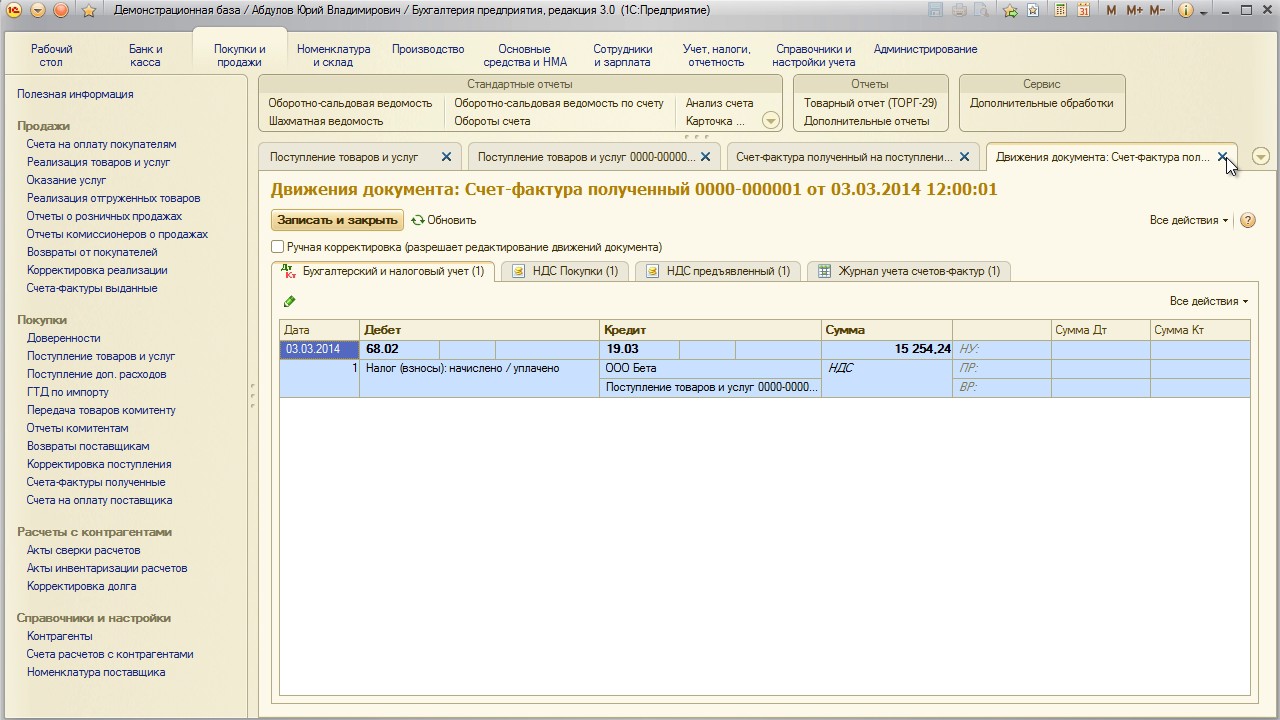
Task: Open the information (i) icon
Action: point(1187,10)
